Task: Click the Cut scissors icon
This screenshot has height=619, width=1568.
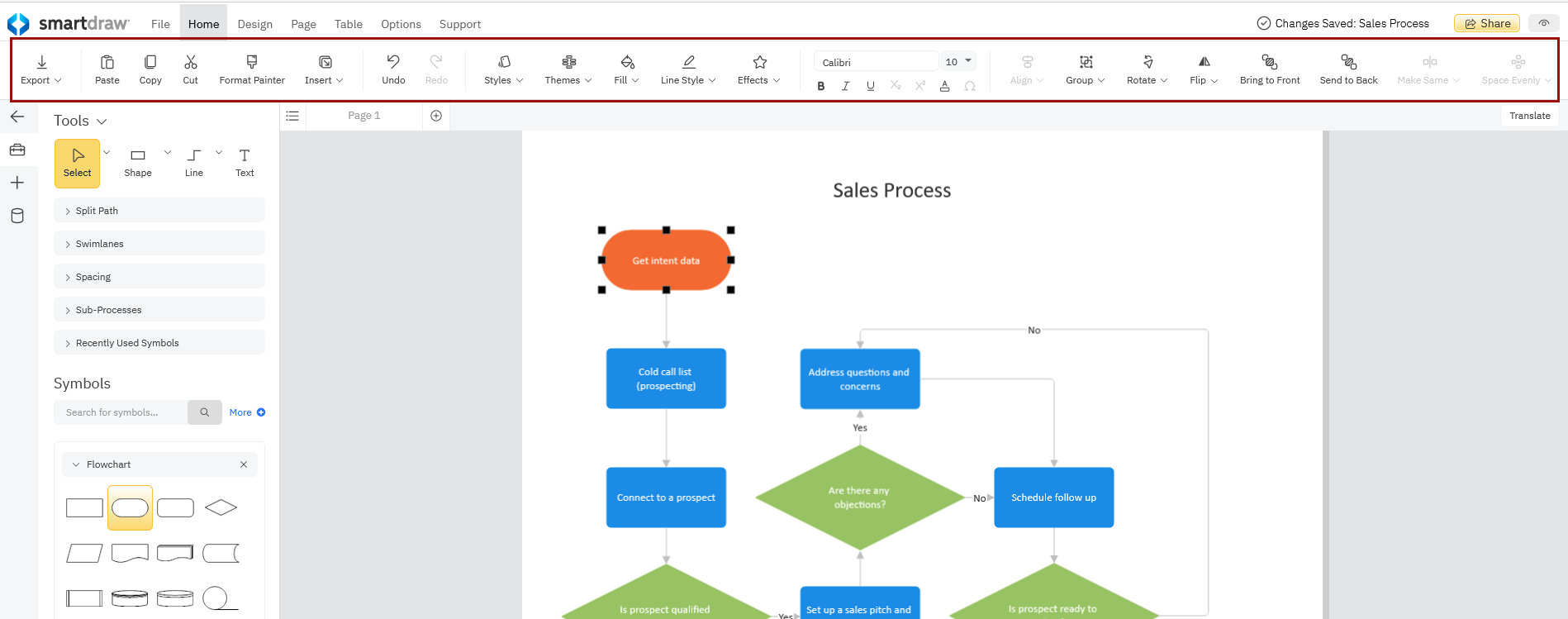Action: point(191,62)
